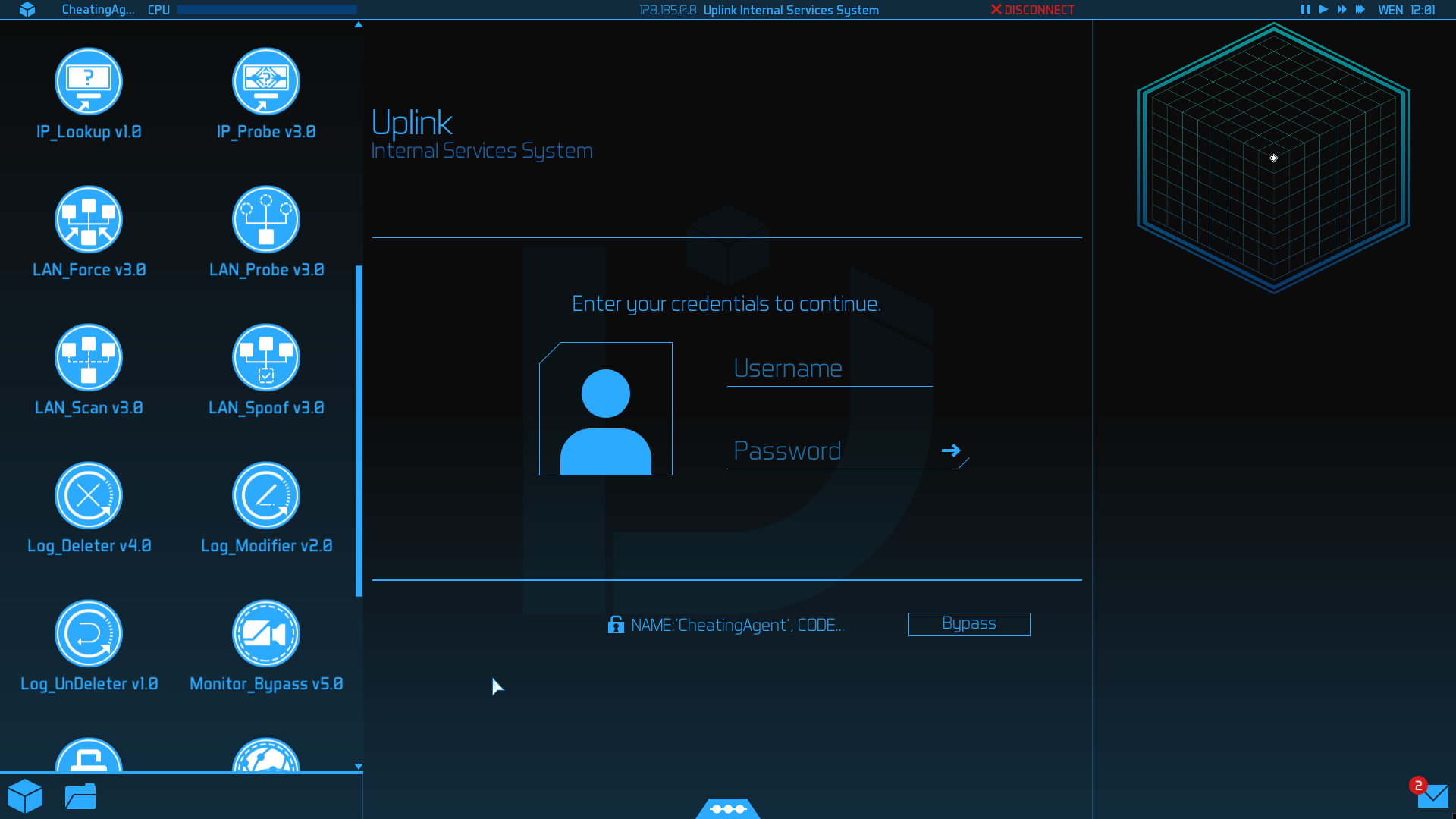The height and width of the screenshot is (819, 1456).
Task: Click the Uplink cube logo in top bar
Action: 27,10
